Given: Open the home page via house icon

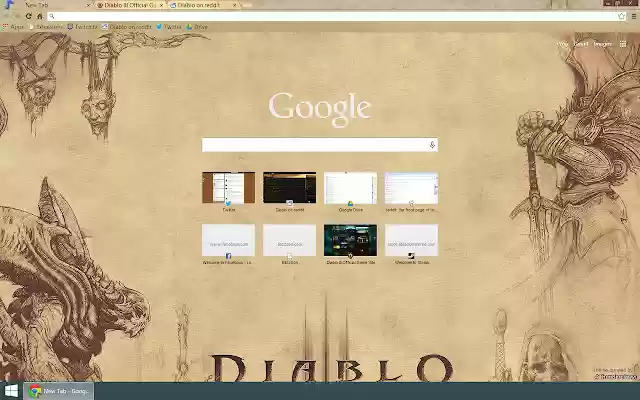Looking at the screenshot, I should click(x=40, y=16).
